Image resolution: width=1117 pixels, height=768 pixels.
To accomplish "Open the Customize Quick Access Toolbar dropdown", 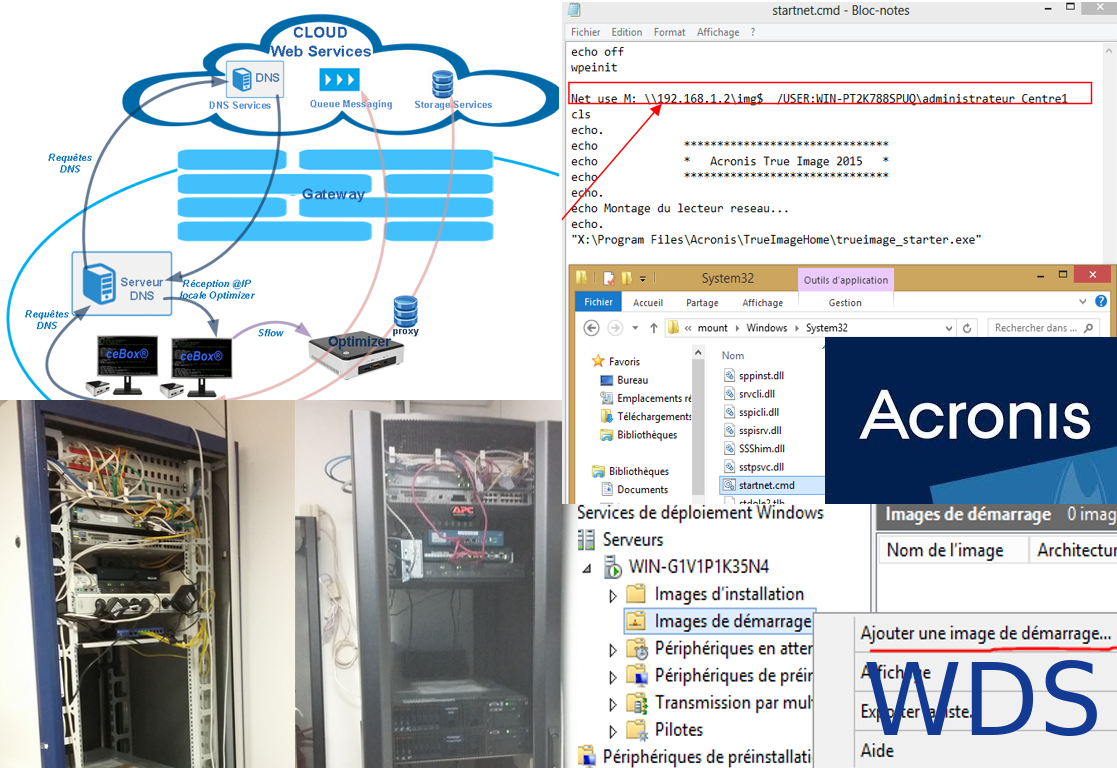I will (643, 279).
